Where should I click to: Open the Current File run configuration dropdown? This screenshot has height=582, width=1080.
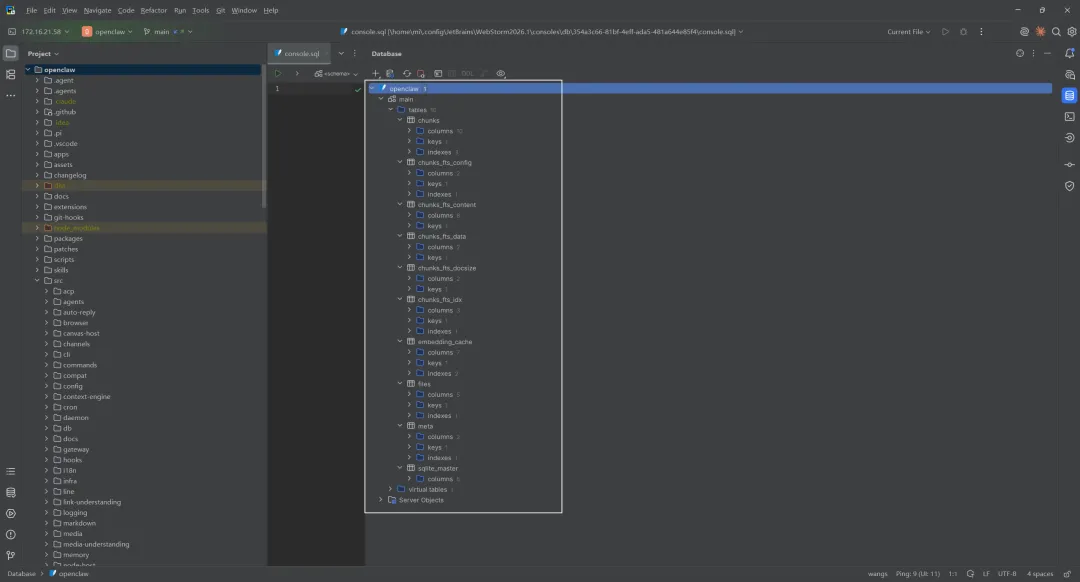[x=908, y=32]
